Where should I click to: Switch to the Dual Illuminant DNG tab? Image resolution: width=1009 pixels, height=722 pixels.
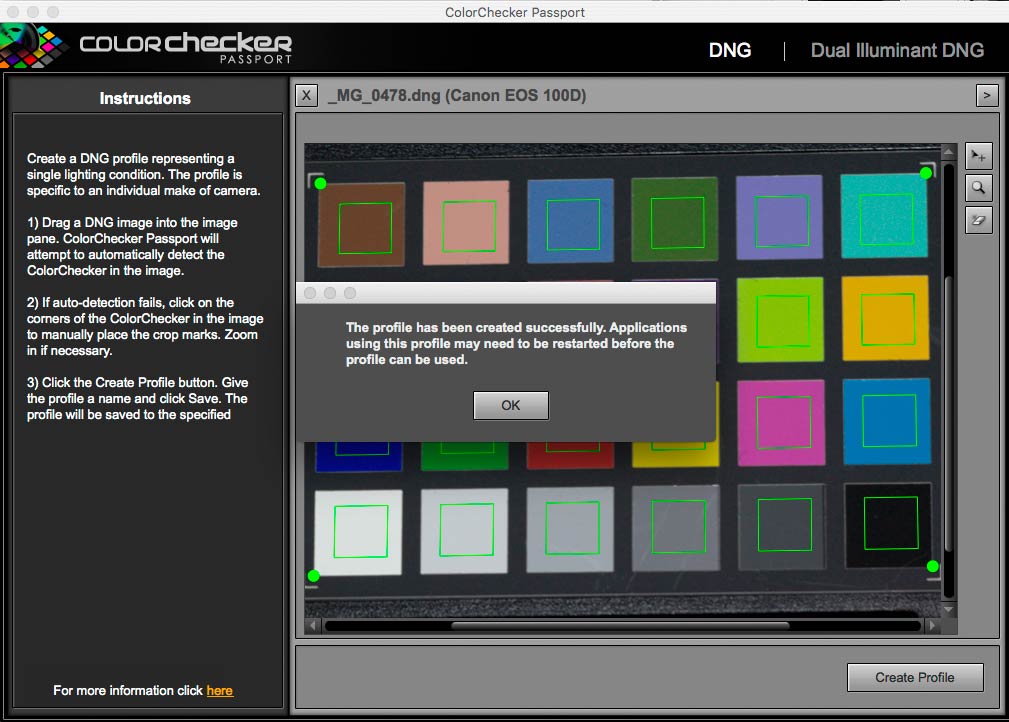897,50
